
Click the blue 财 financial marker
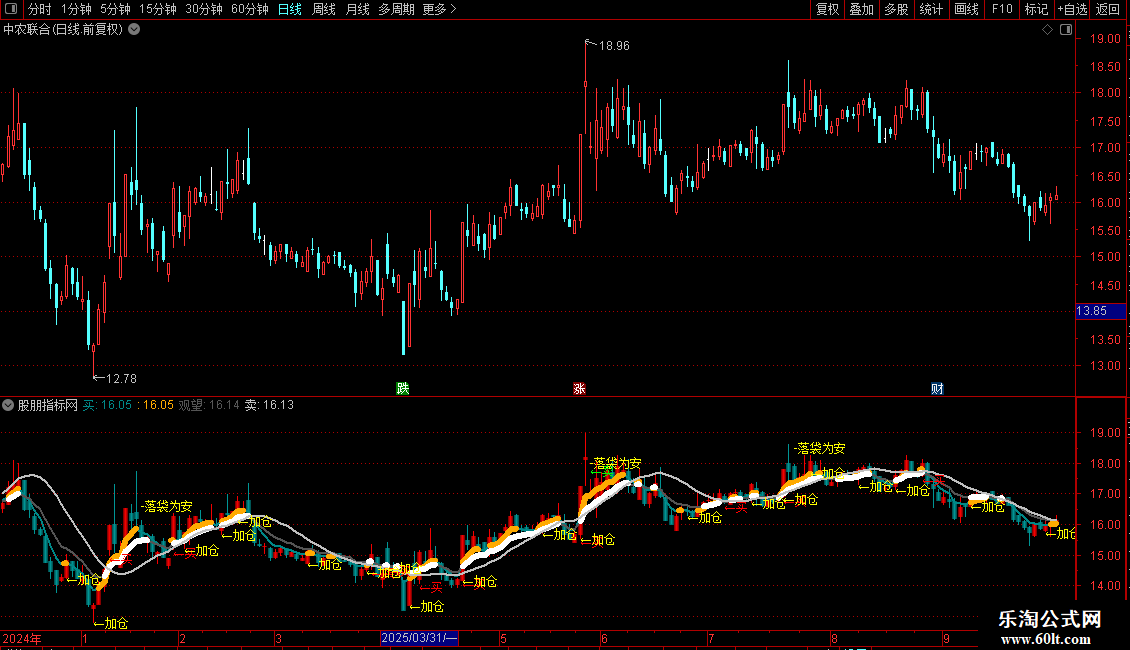[937, 389]
